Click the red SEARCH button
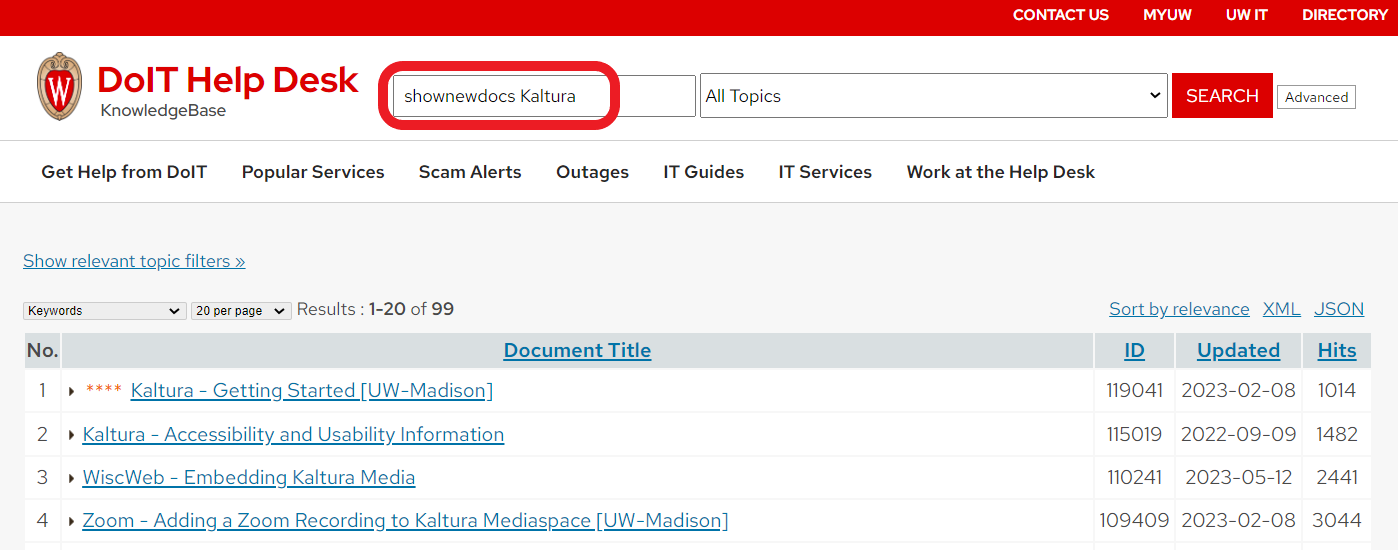Screen dimensions: 1398x550 1222,96
